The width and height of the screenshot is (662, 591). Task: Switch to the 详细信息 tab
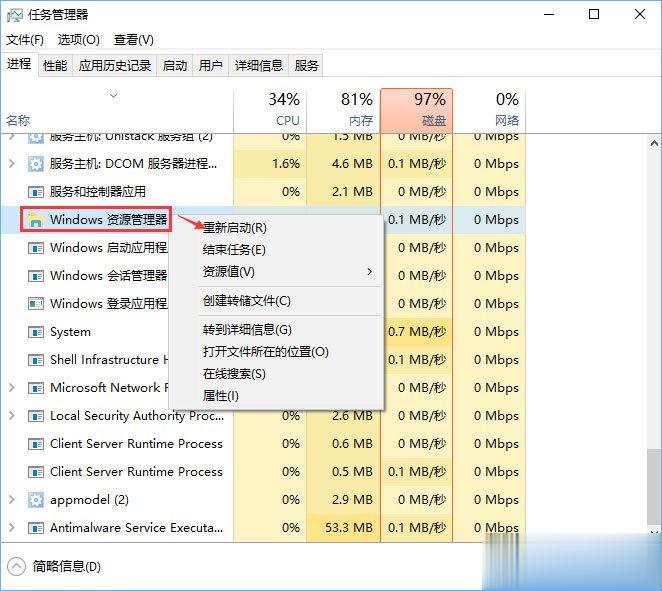click(258, 65)
